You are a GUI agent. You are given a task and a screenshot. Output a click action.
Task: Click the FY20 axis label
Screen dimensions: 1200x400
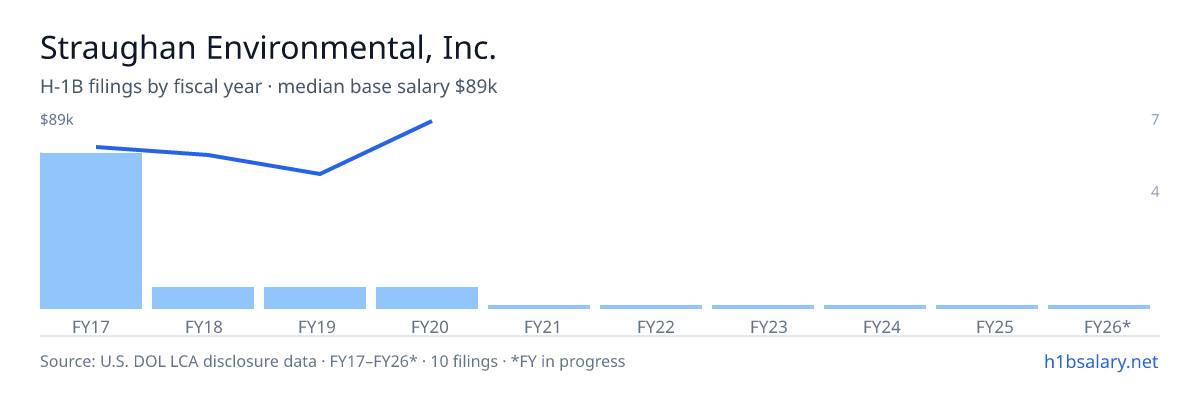427,326
